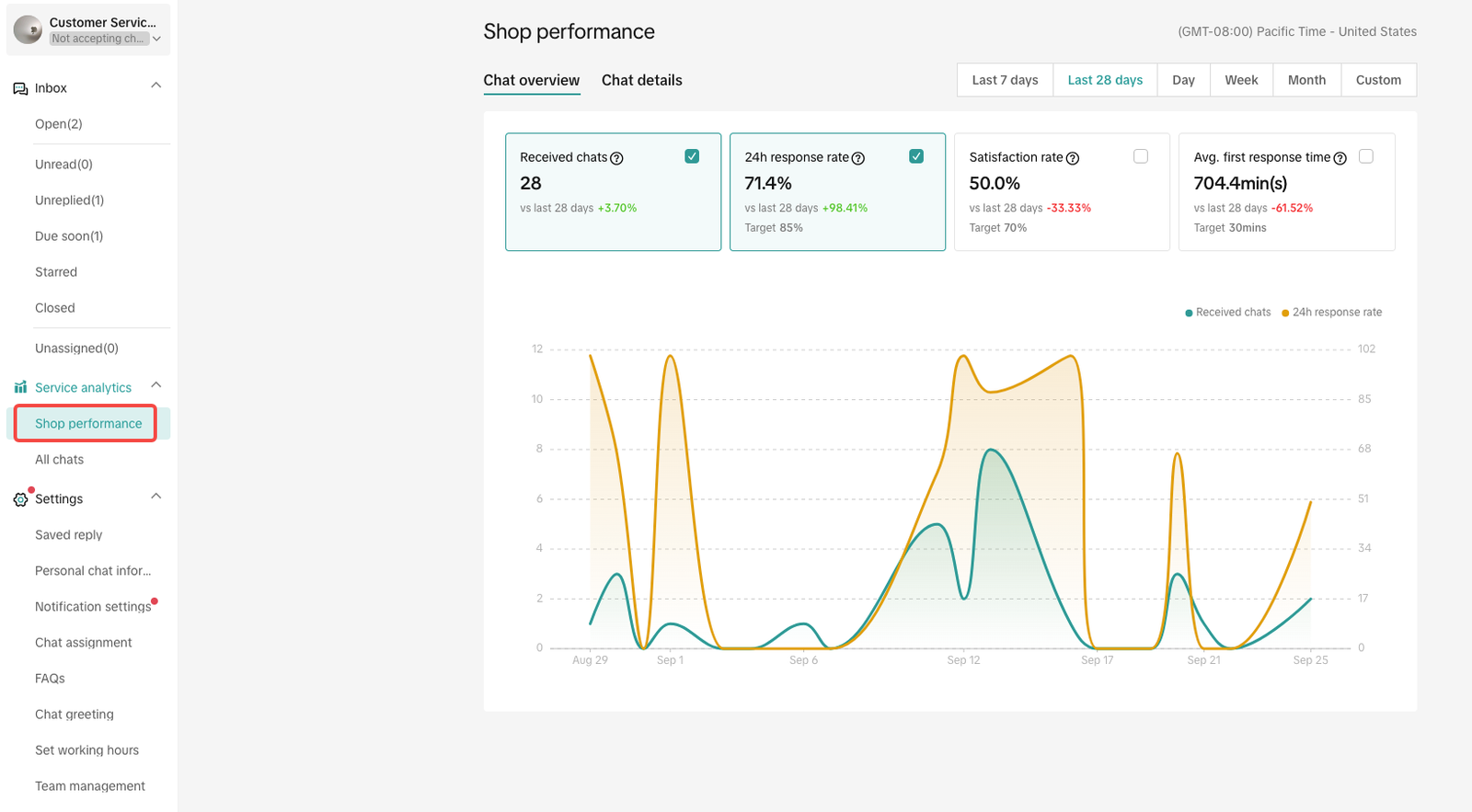Click the Sep 12 label on chart axis
1472x812 pixels.
click(x=963, y=660)
